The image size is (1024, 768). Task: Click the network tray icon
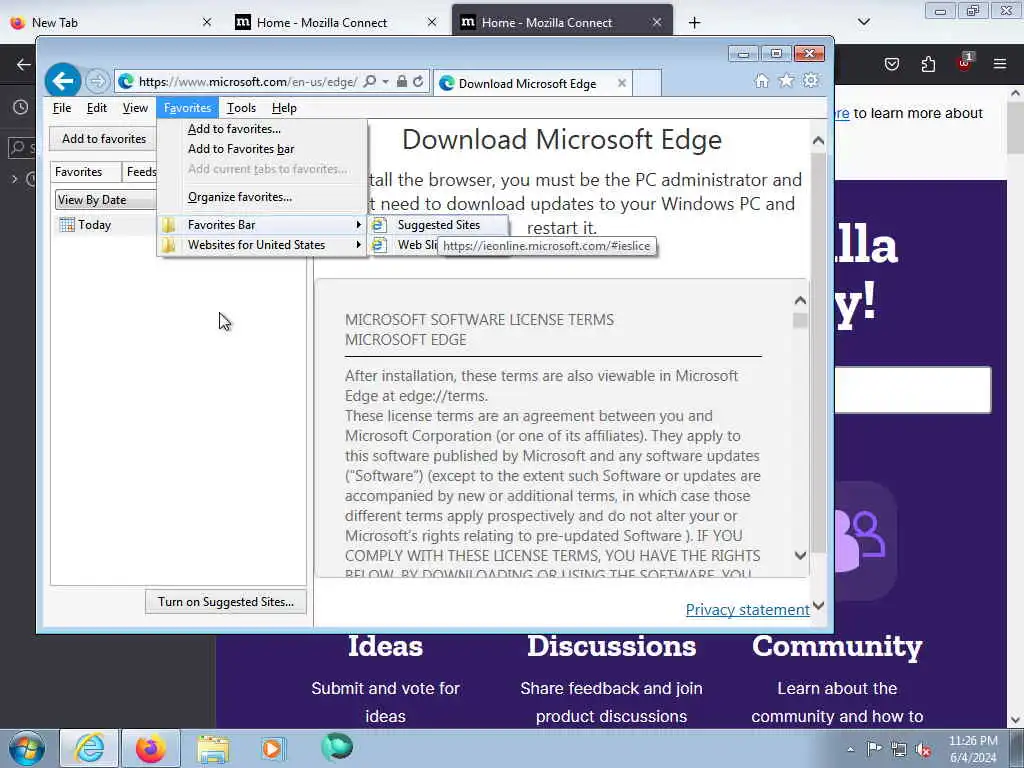(899, 749)
